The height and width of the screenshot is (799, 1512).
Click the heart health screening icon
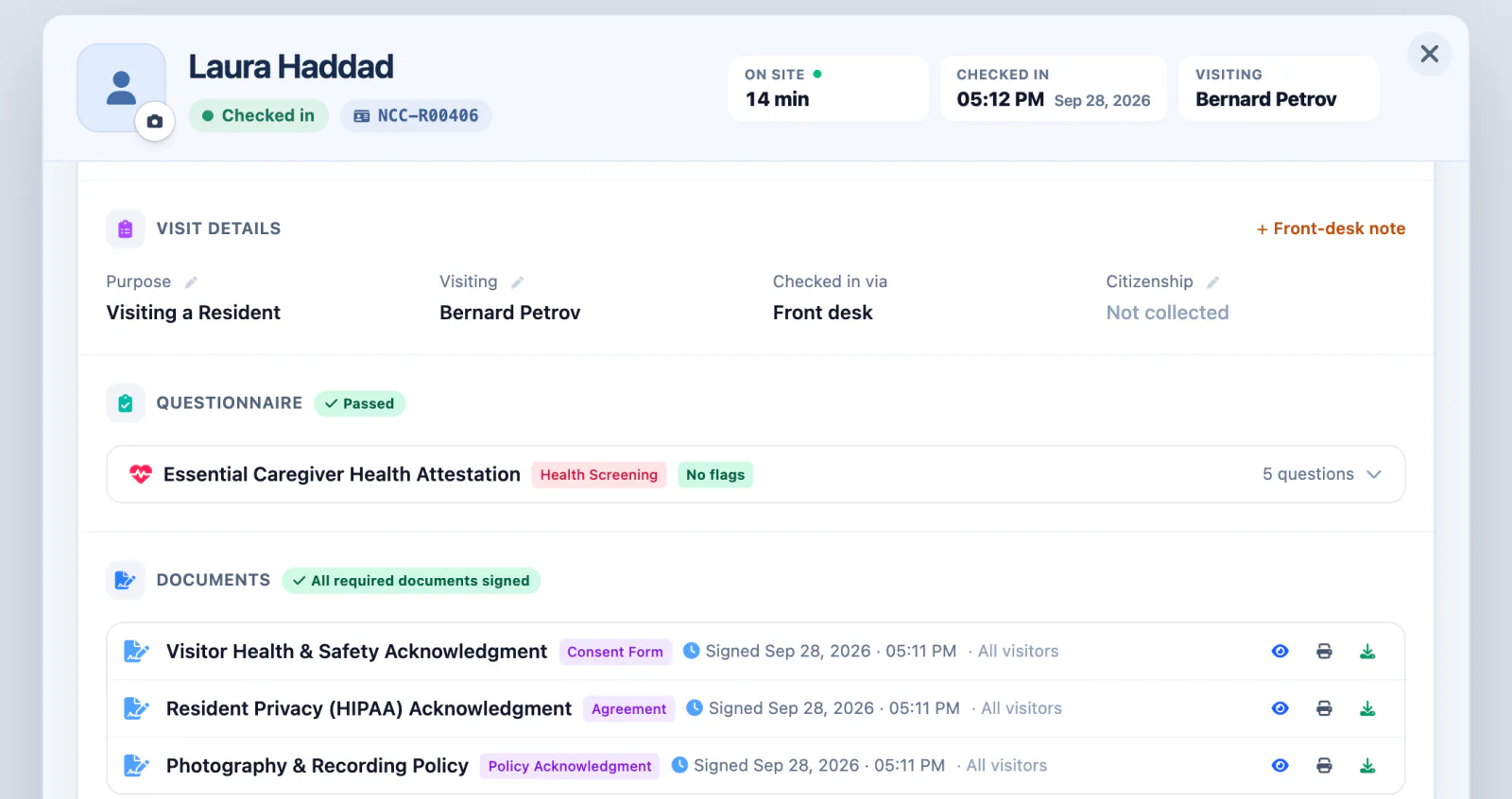(141, 474)
